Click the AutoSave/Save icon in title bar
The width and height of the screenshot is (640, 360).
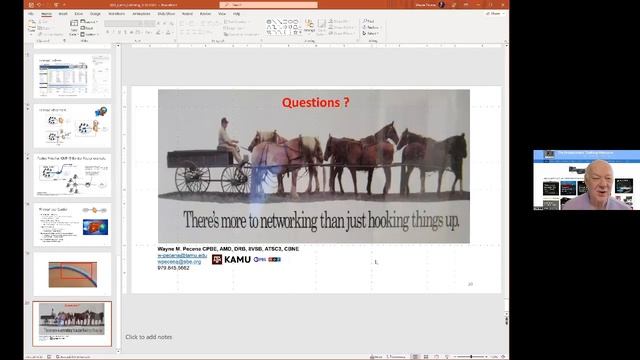coord(31,5)
